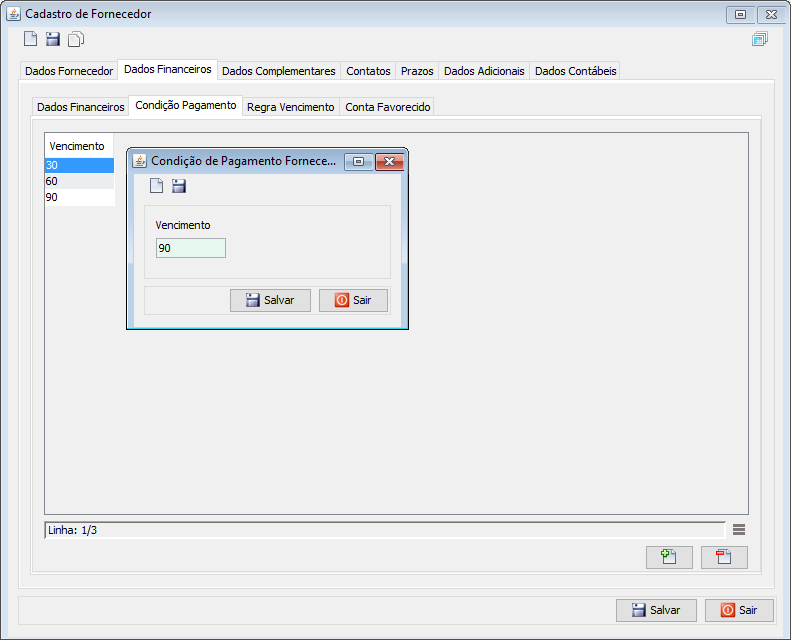The width and height of the screenshot is (791, 640).
Task: Select the row with value 60
Action: [x=79, y=181]
